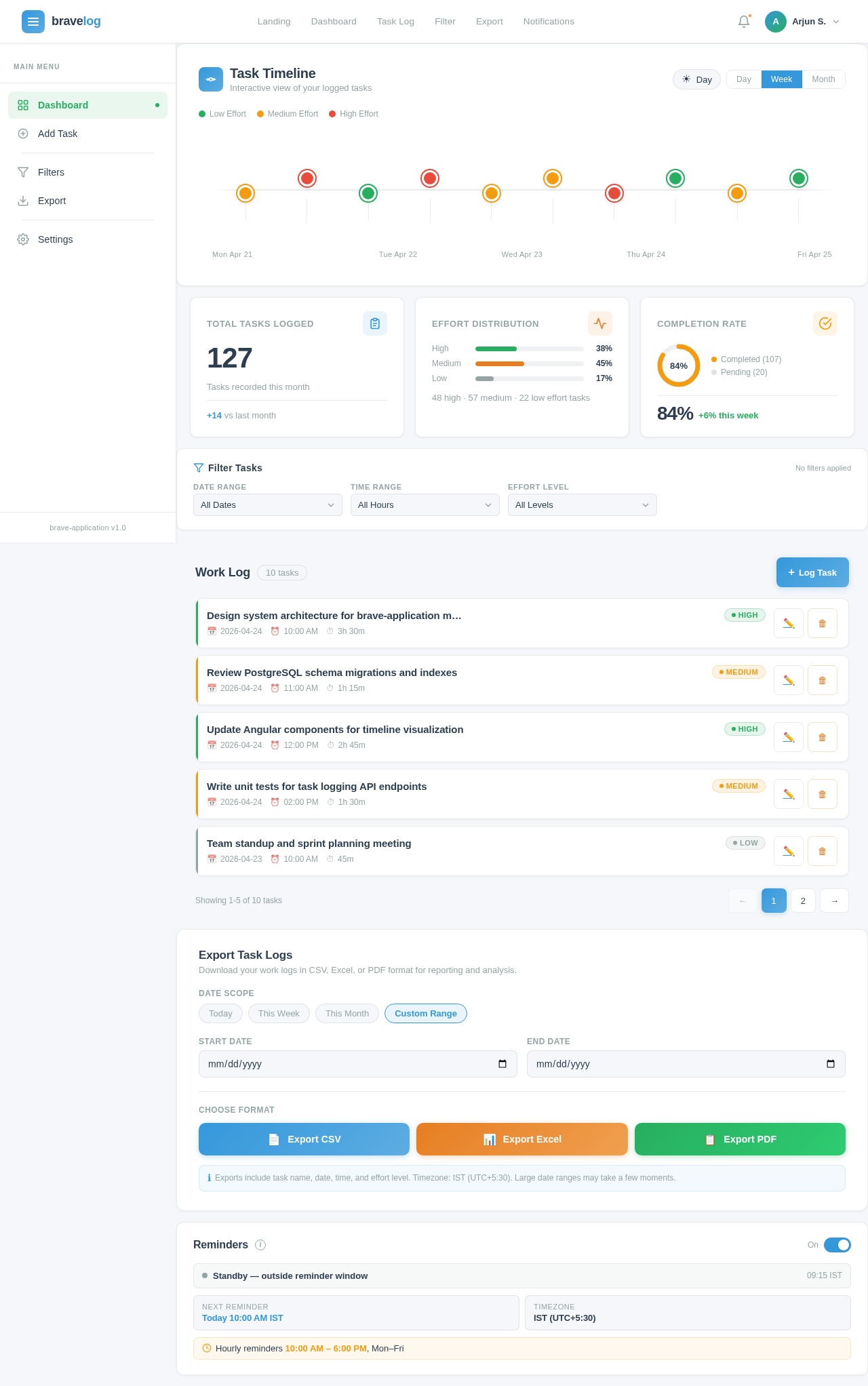Image resolution: width=868 pixels, height=1386 pixels.
Task: Open the All Dates date range dropdown
Action: click(268, 504)
